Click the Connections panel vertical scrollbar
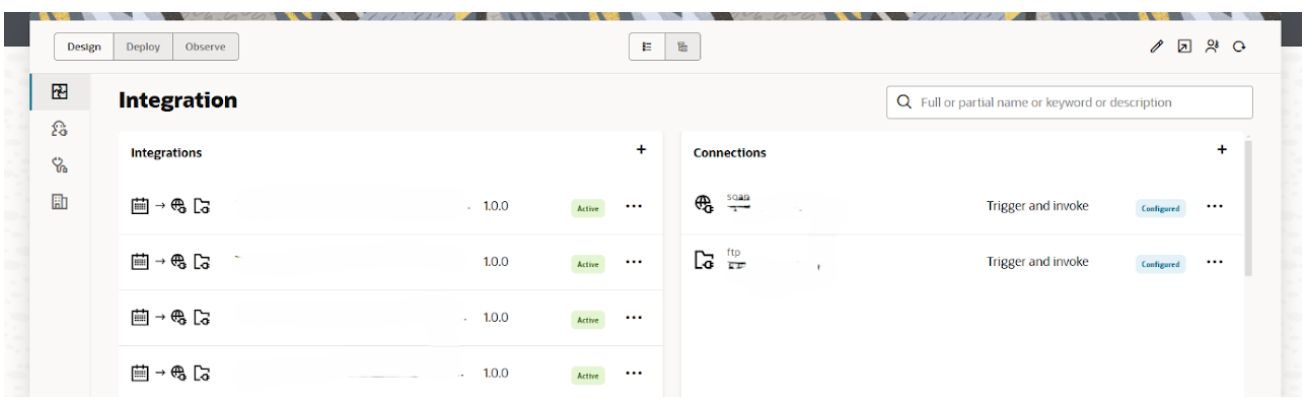The width and height of the screenshot is (1306, 405). tap(1247, 205)
